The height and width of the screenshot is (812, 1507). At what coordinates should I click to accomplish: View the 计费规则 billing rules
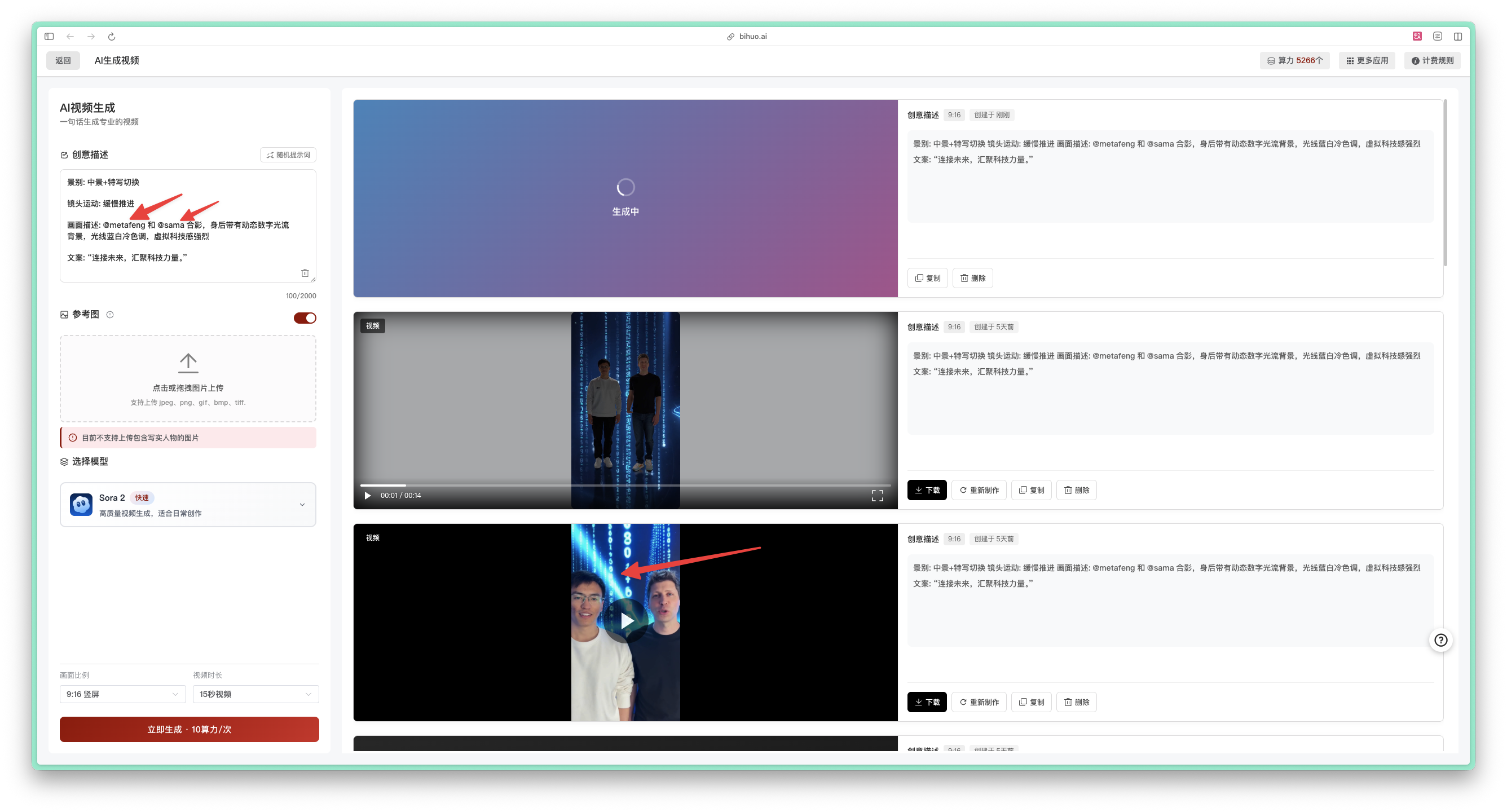click(1432, 60)
